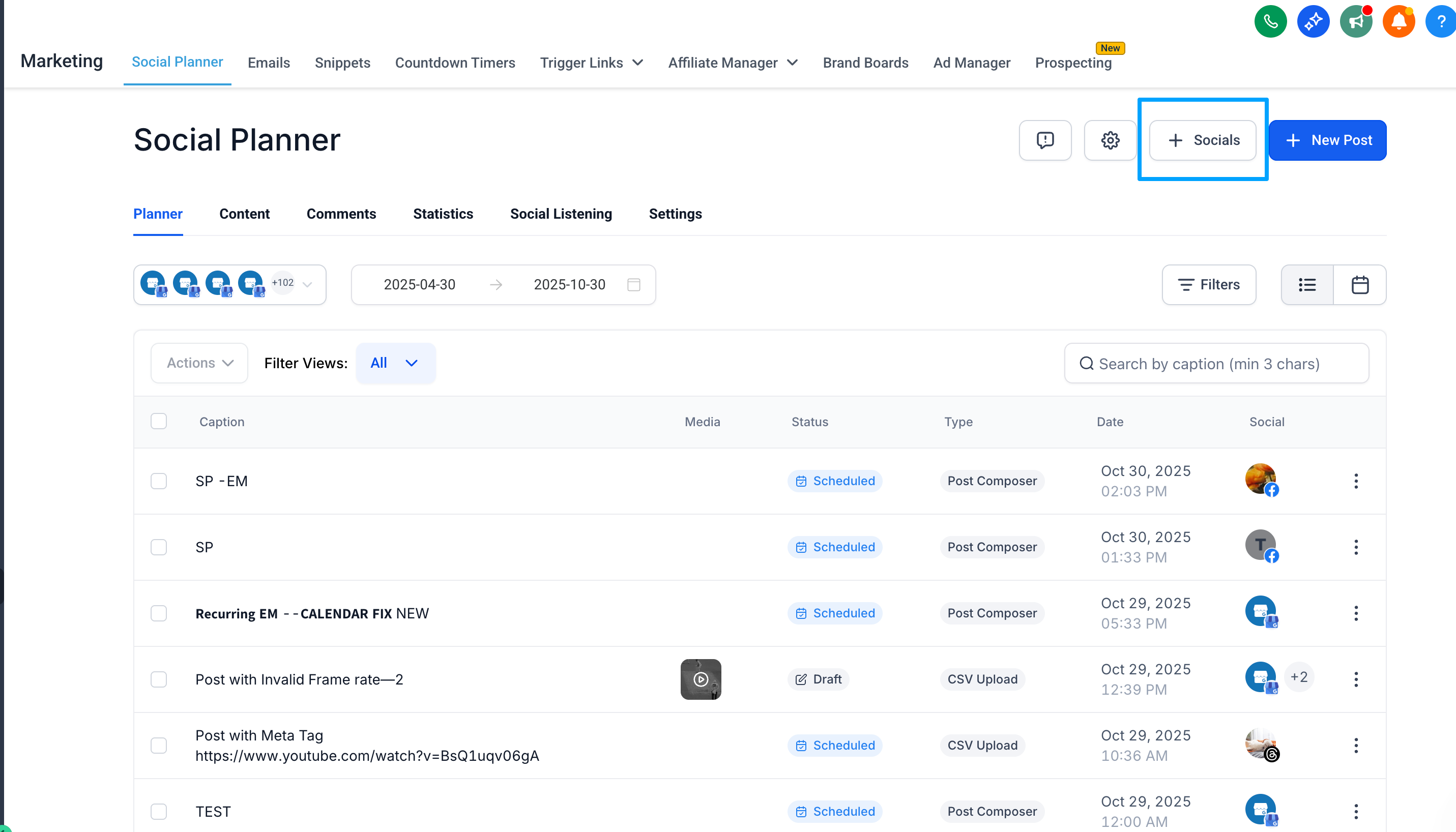Click the New Post button
The image size is (1456, 832).
pyautogui.click(x=1327, y=140)
